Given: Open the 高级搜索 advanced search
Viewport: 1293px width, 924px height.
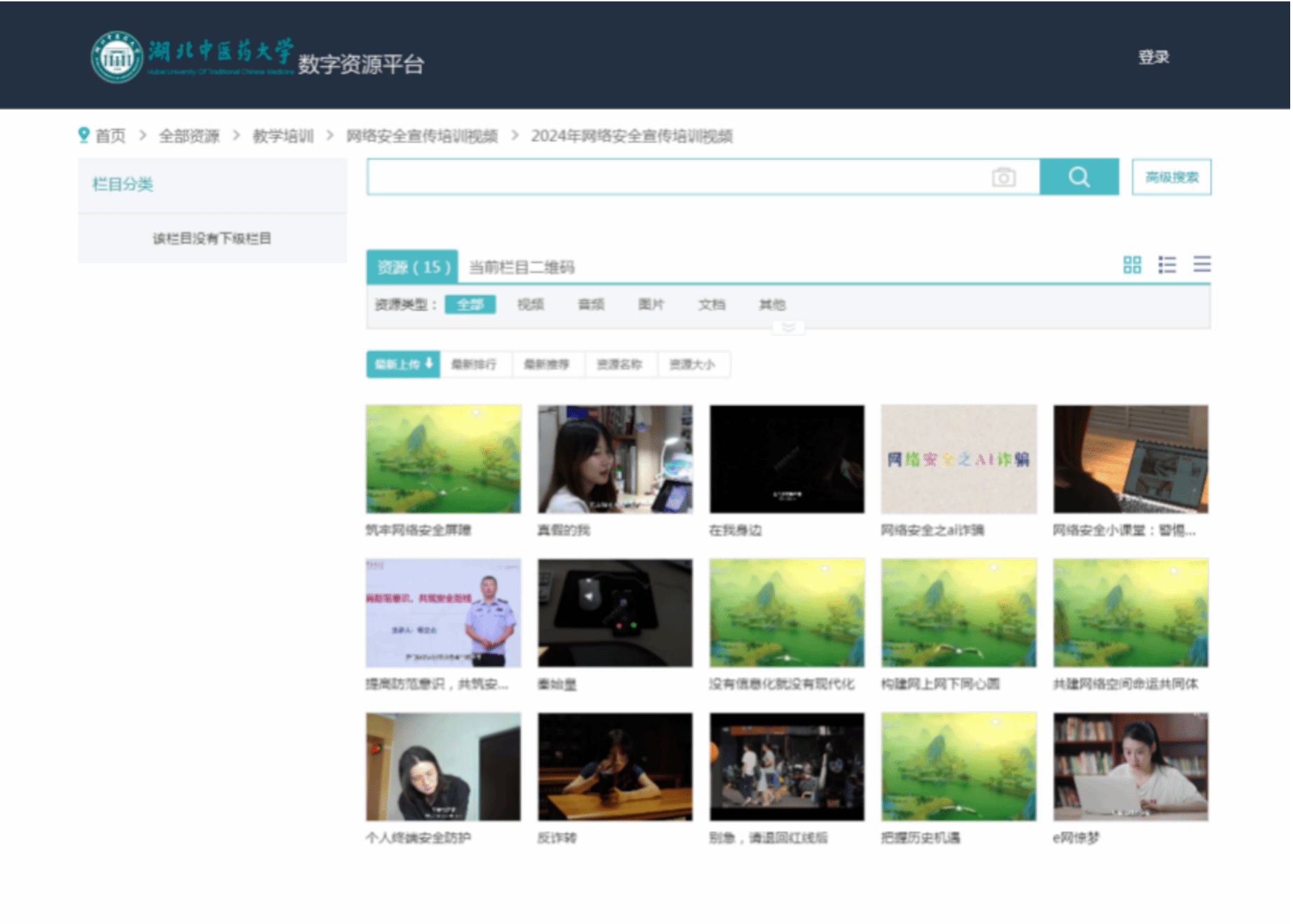Looking at the screenshot, I should [1171, 177].
